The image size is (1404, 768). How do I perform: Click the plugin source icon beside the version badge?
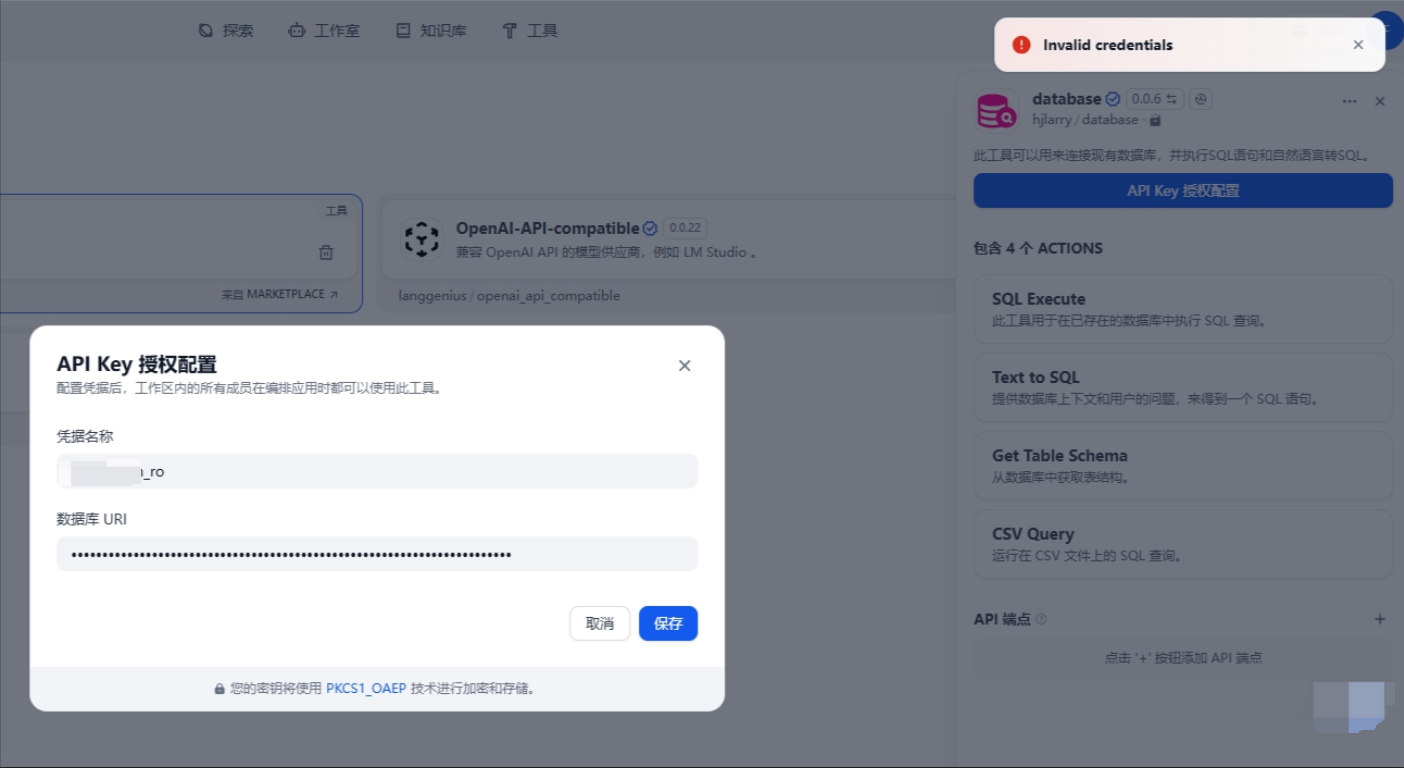click(1200, 99)
